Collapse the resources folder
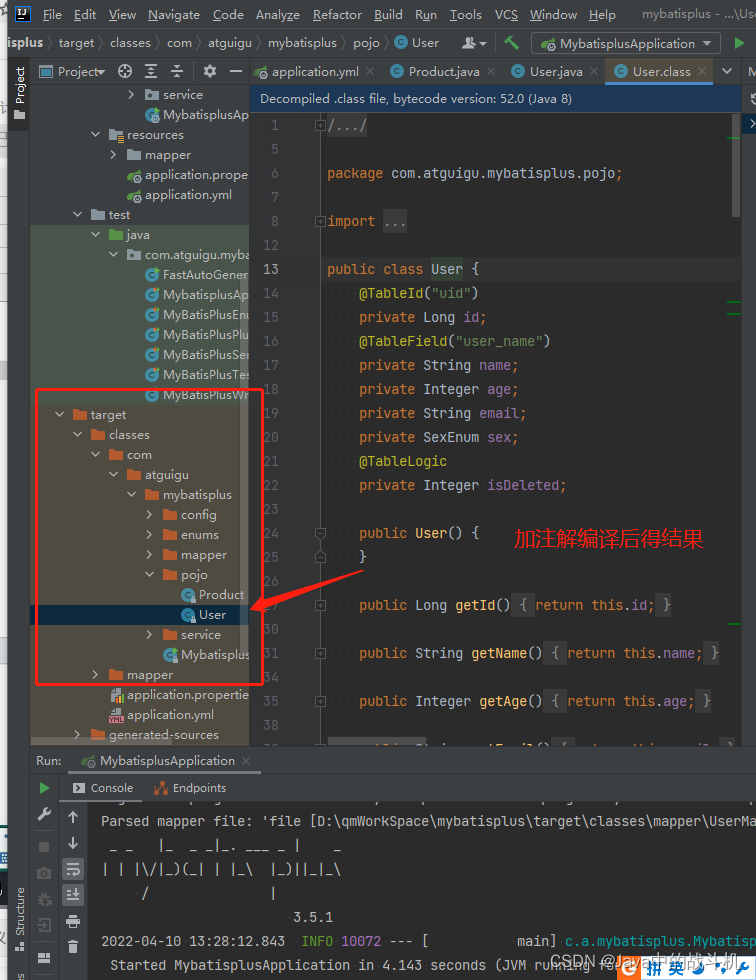This screenshot has height=980, width=756. pos(96,134)
